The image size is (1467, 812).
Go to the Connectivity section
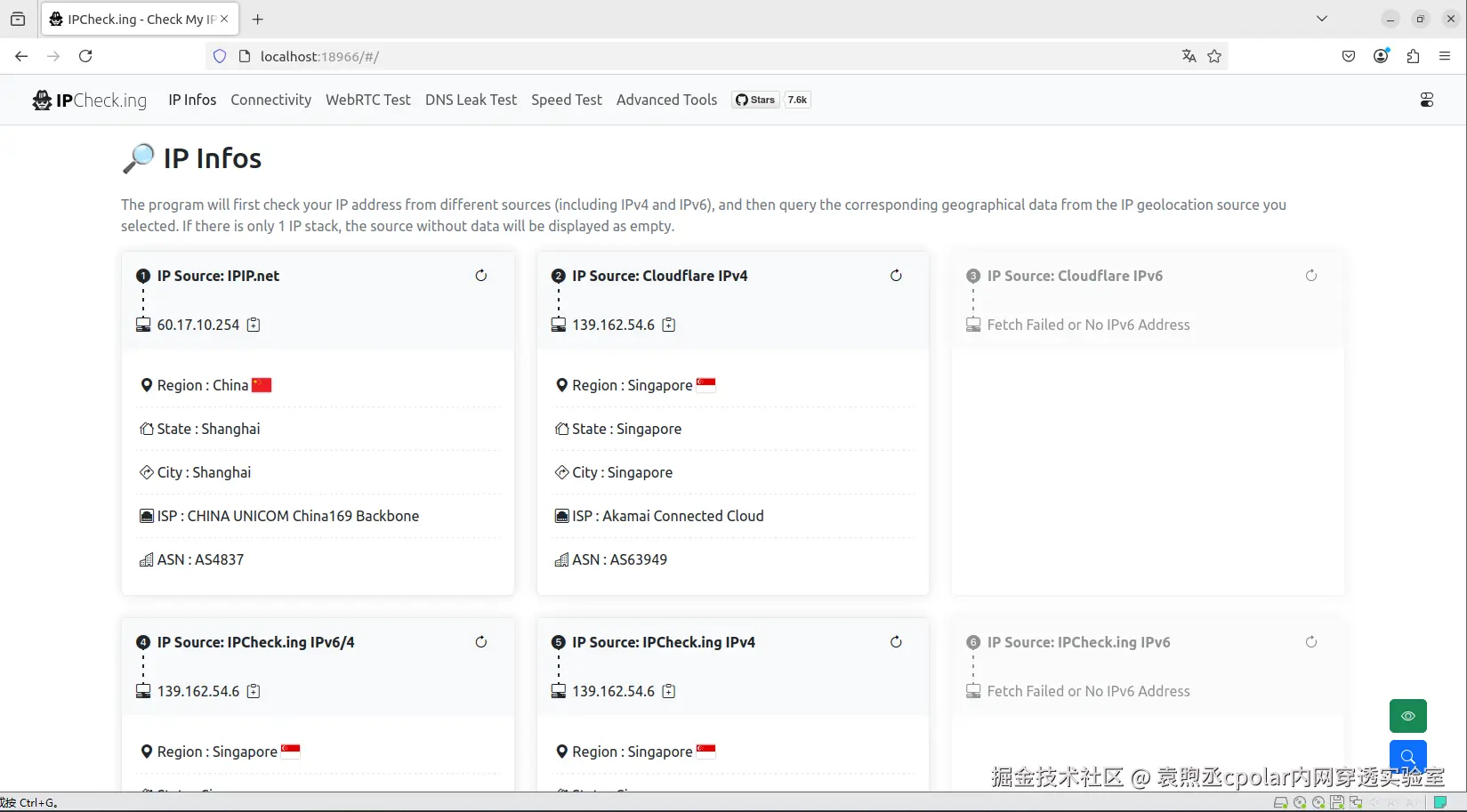point(271,100)
